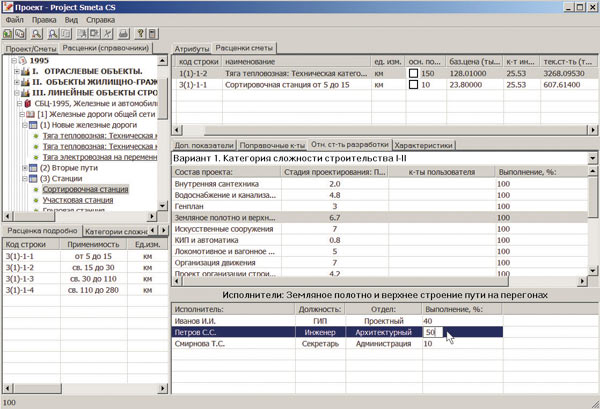Click the green bullet beside Участковая станция
Screen dimensions: 600x409
36,200
